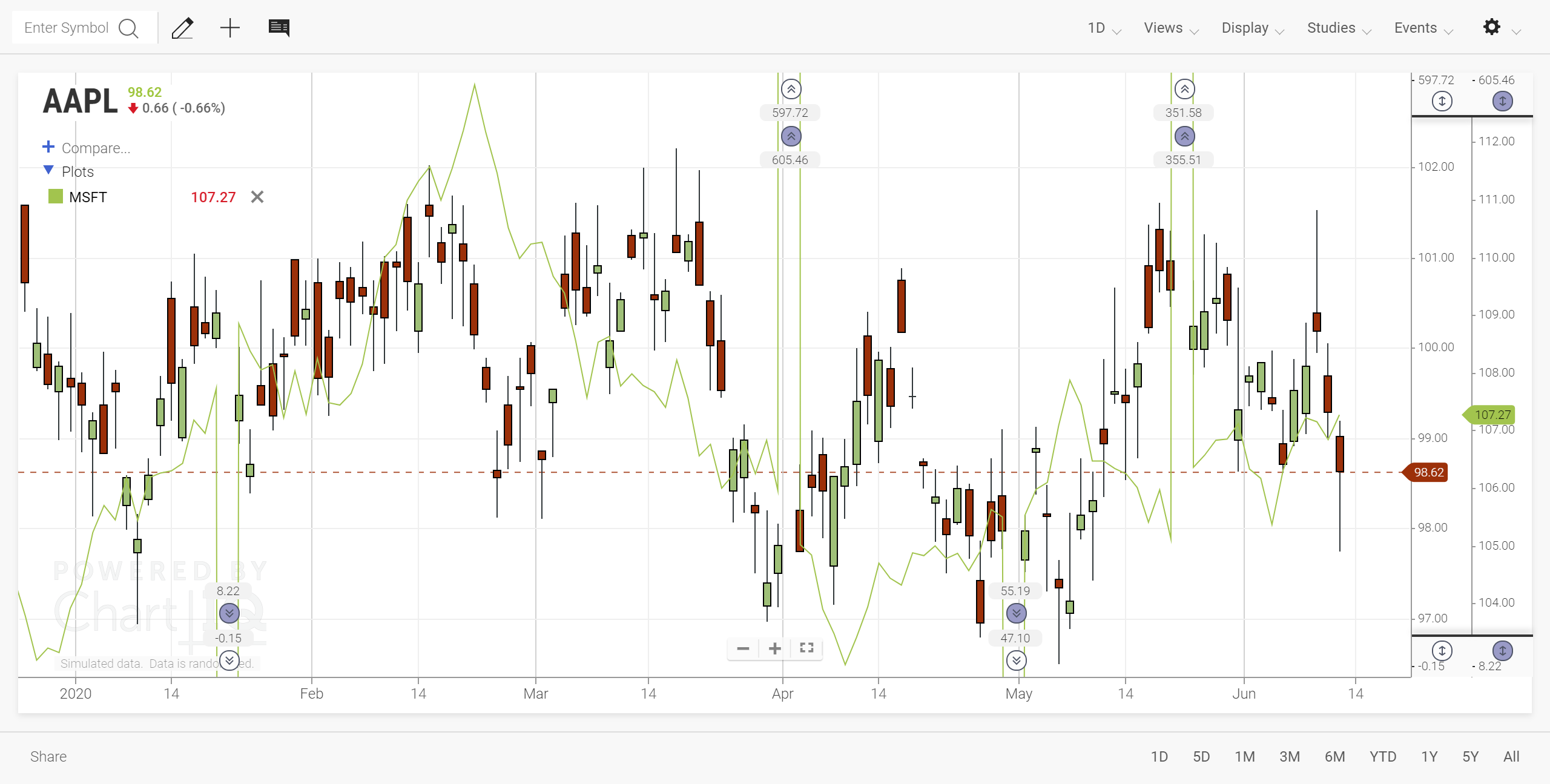Screen dimensions: 1550x784
Task: Click down-arrow marker below 47.10 label
Action: 1017,660
